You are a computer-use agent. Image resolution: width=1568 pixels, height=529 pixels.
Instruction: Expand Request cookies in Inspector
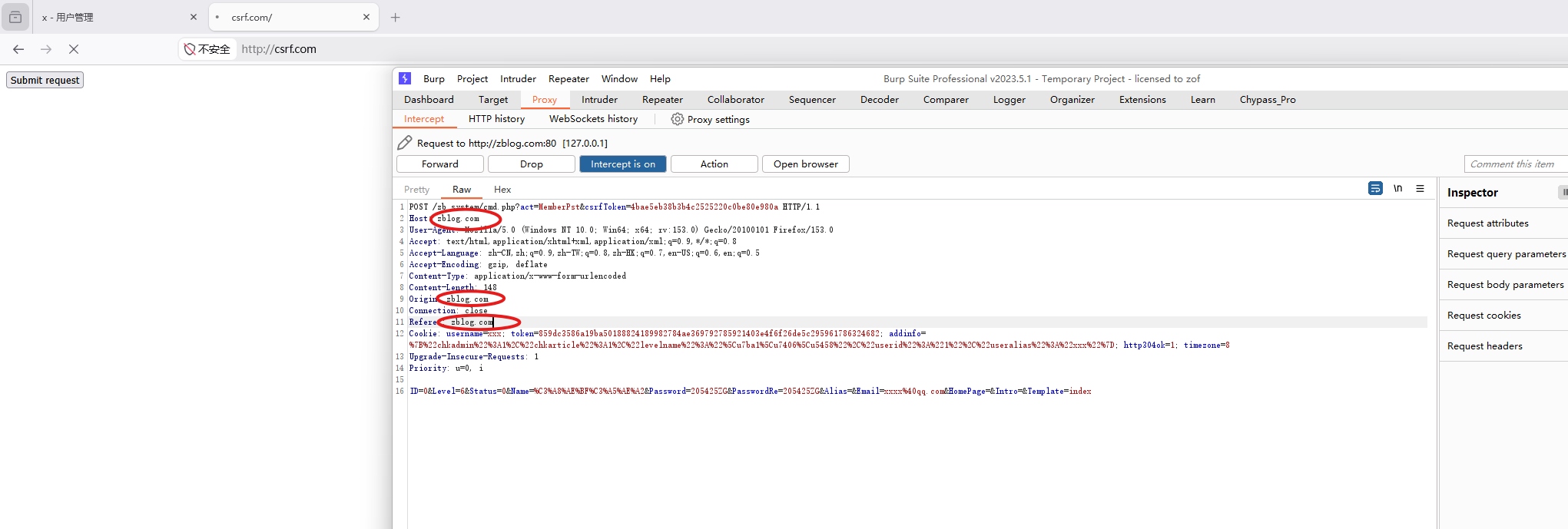point(1503,316)
